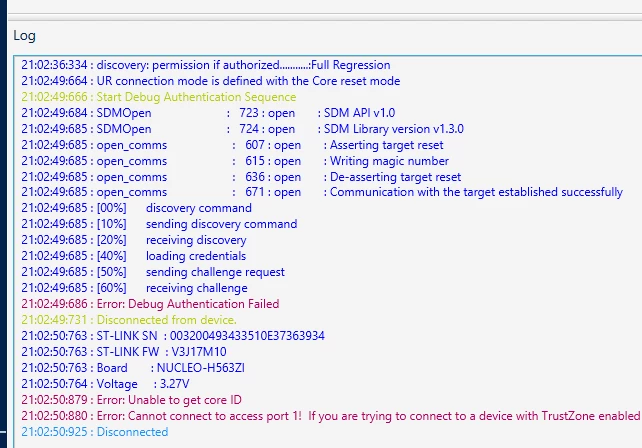Click the 'Asserting target reset' log line
Screen dimensions: 642x448
click(x=232, y=145)
